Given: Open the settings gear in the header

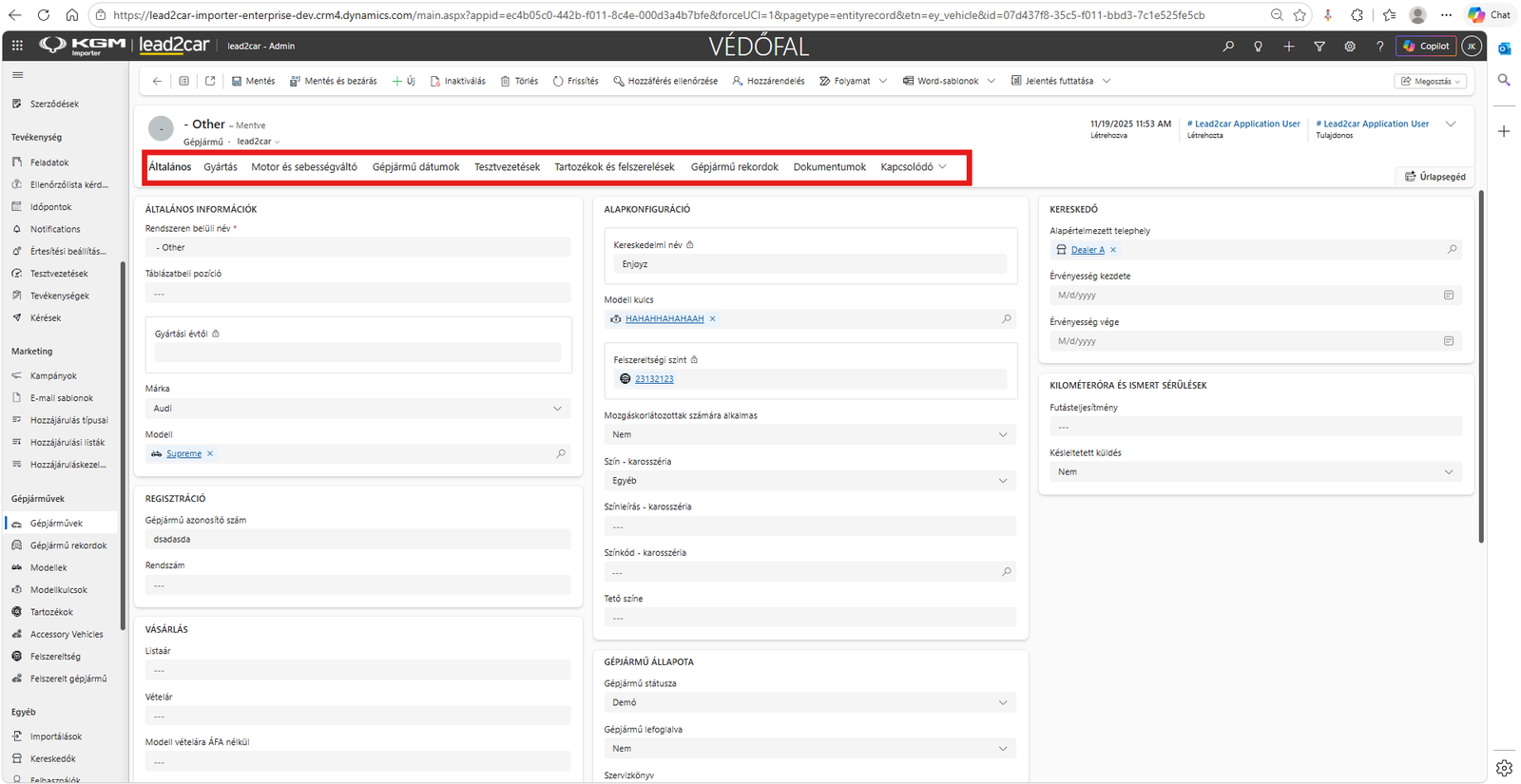Looking at the screenshot, I should point(1350,46).
